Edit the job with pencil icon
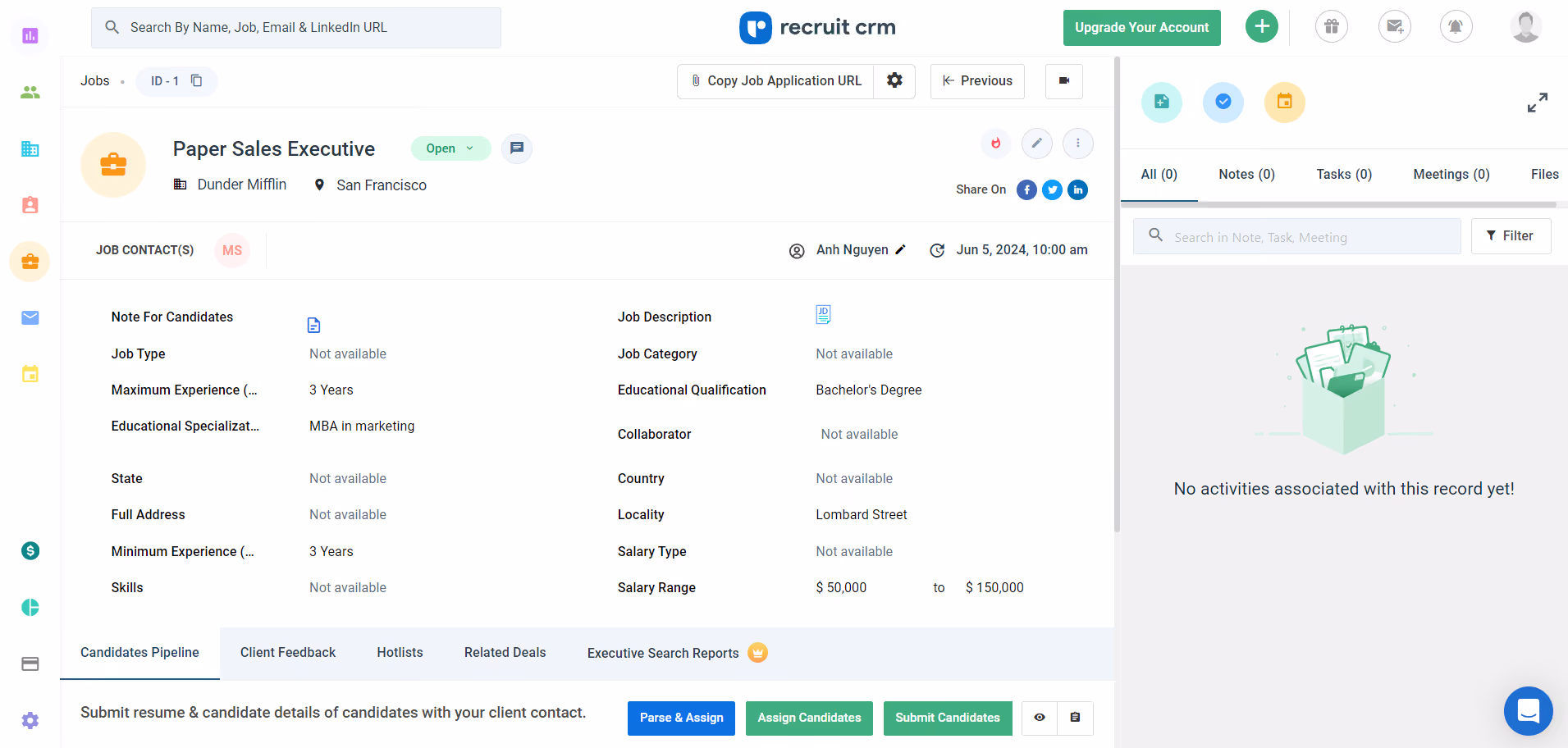 (x=1037, y=144)
